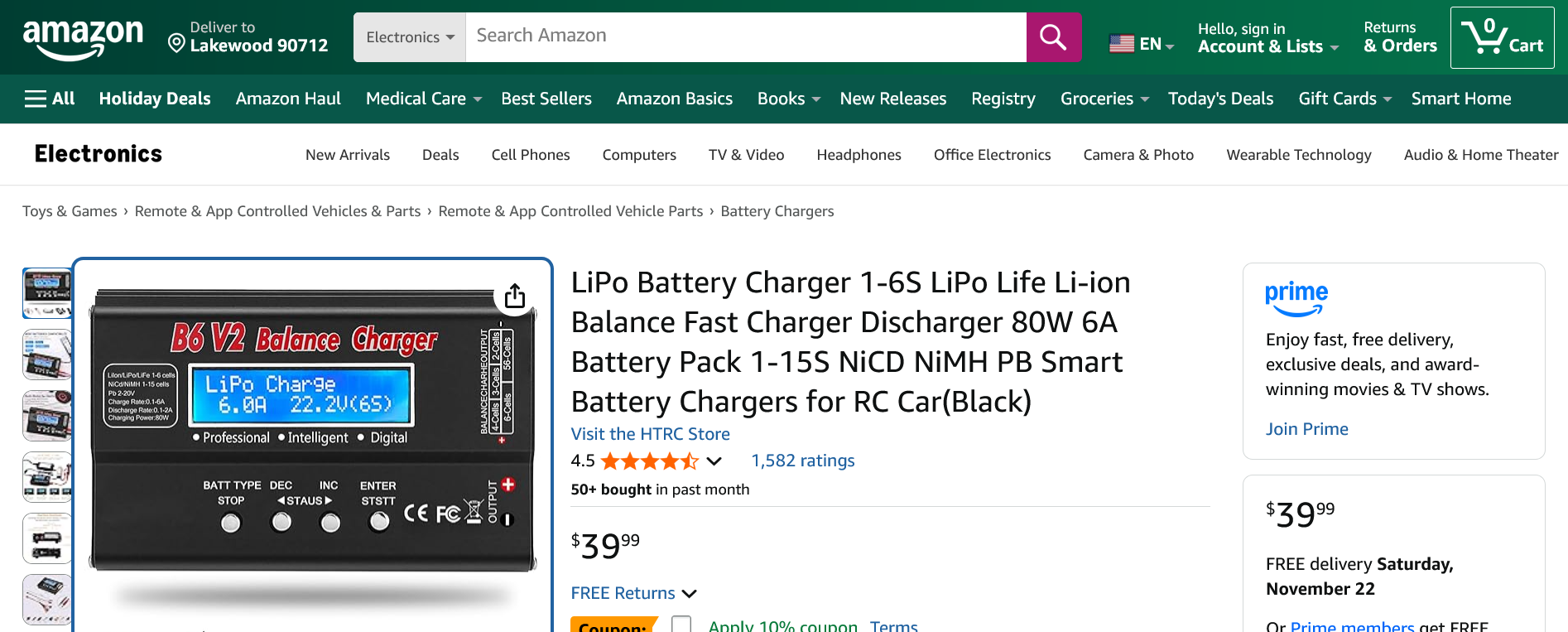Open the product share icon on the image

tap(515, 295)
